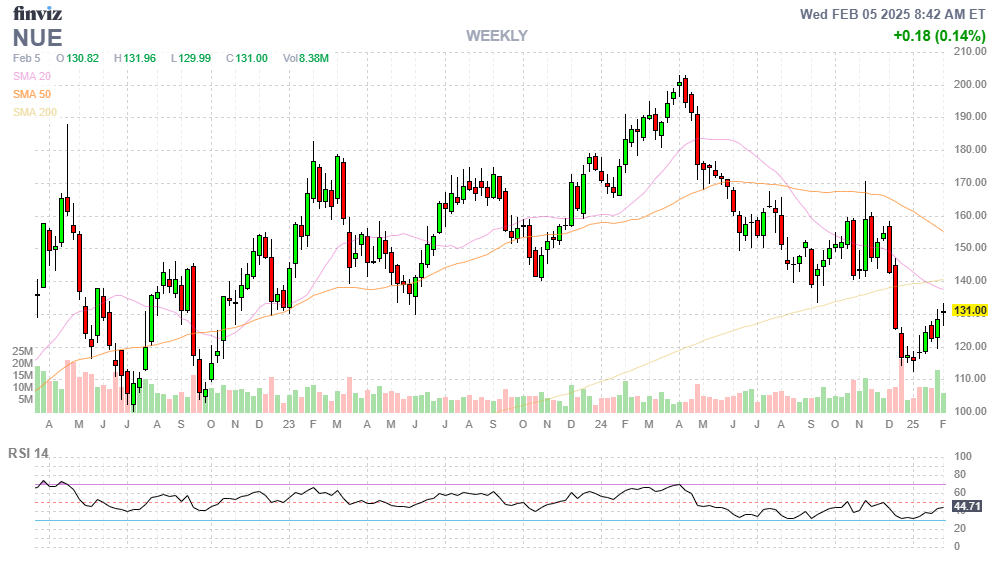999x562 pixels.
Task: Click the Feb 5 date label
Action: coord(26,59)
